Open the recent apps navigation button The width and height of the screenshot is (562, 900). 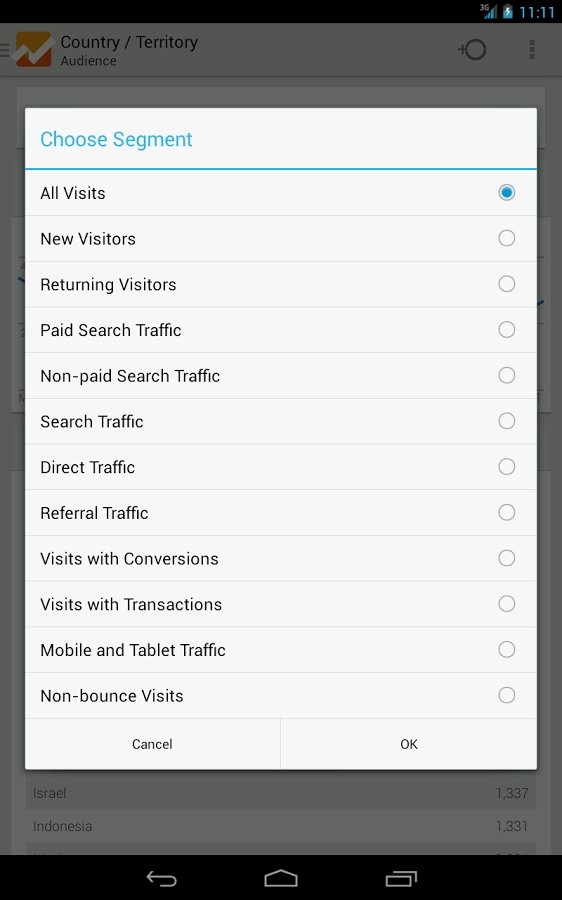(401, 878)
